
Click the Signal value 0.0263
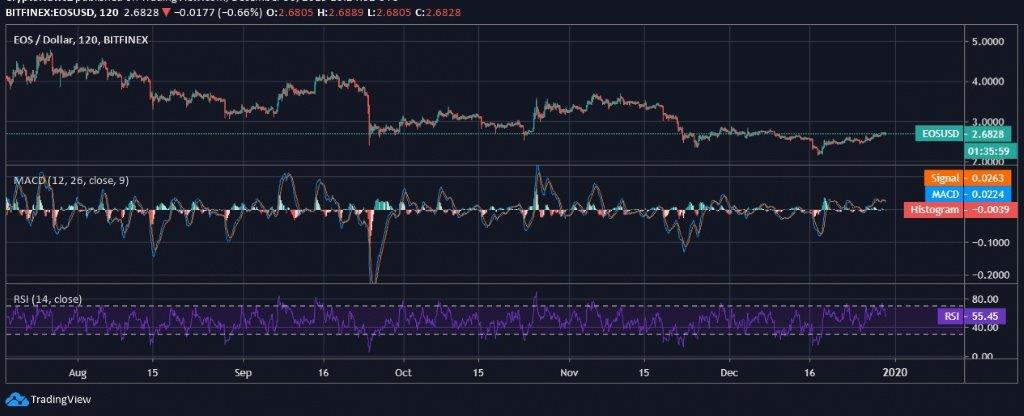click(x=990, y=178)
